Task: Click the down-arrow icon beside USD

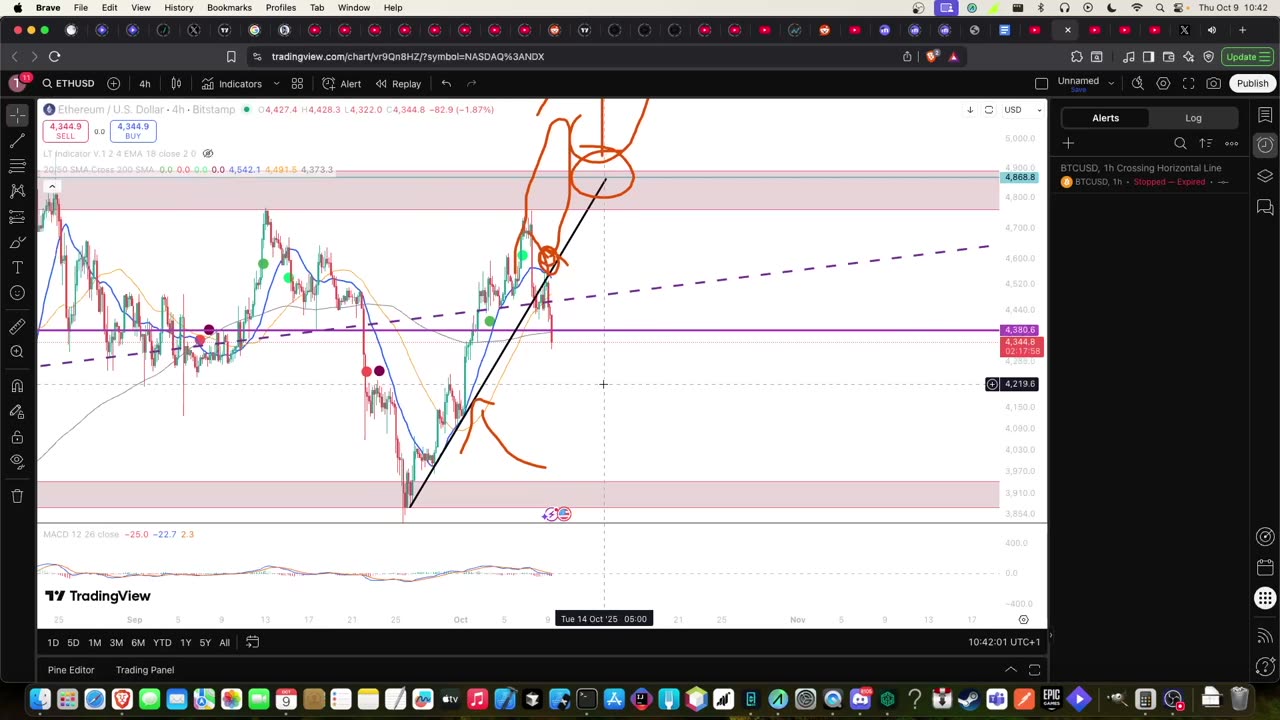Action: coord(969,110)
